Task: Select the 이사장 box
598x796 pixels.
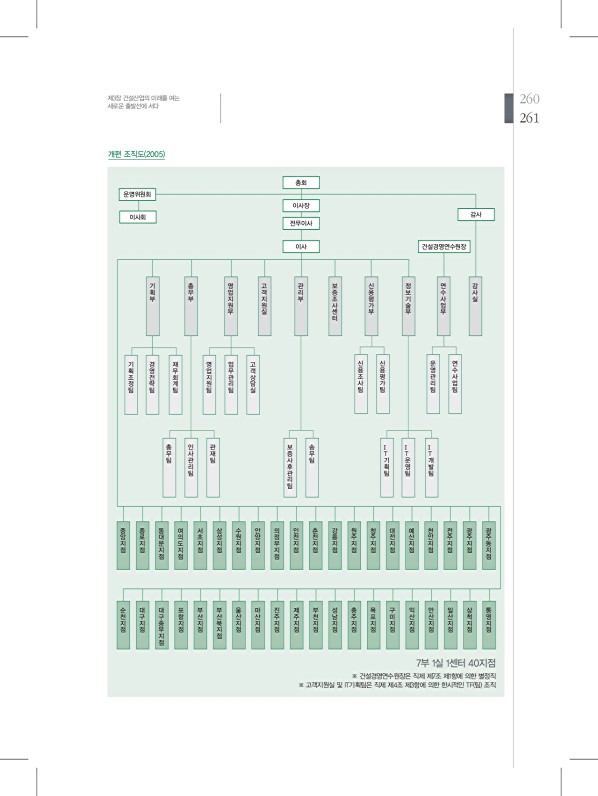Action: point(301,206)
